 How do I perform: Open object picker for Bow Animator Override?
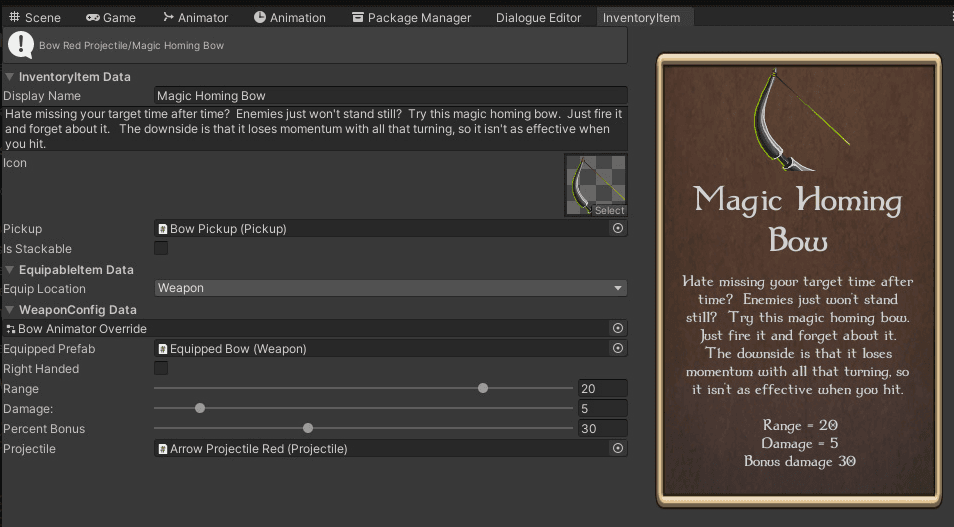click(617, 329)
